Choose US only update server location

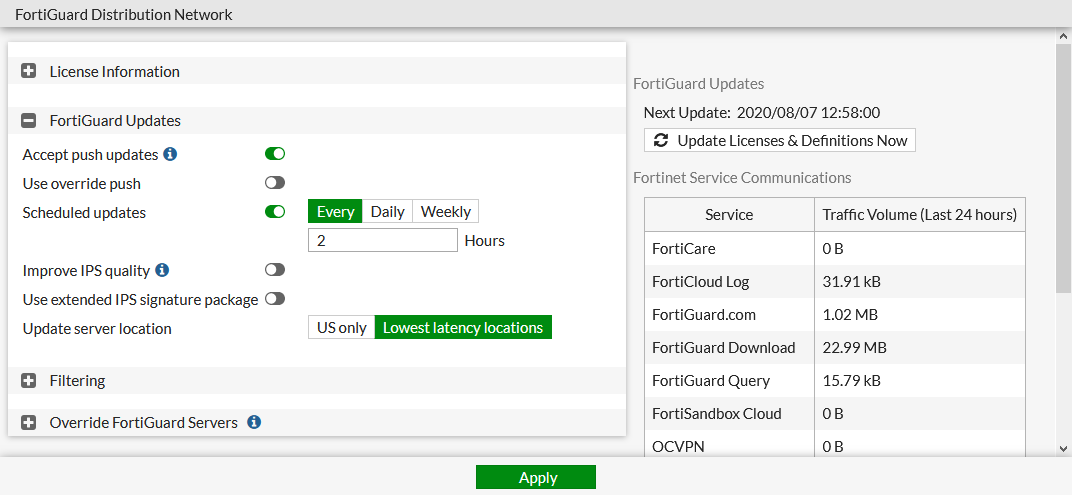pyautogui.click(x=341, y=328)
